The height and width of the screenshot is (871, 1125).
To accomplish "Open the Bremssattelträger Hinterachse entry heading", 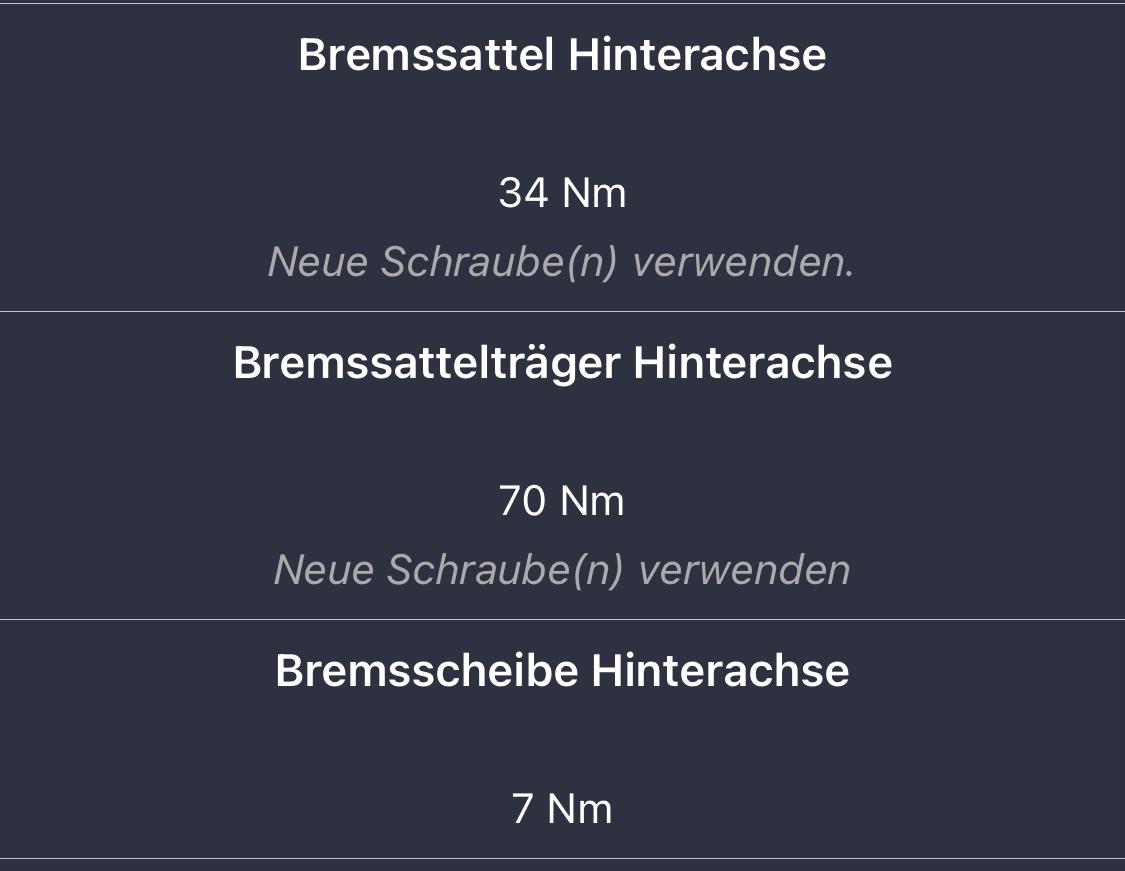I will pos(562,363).
